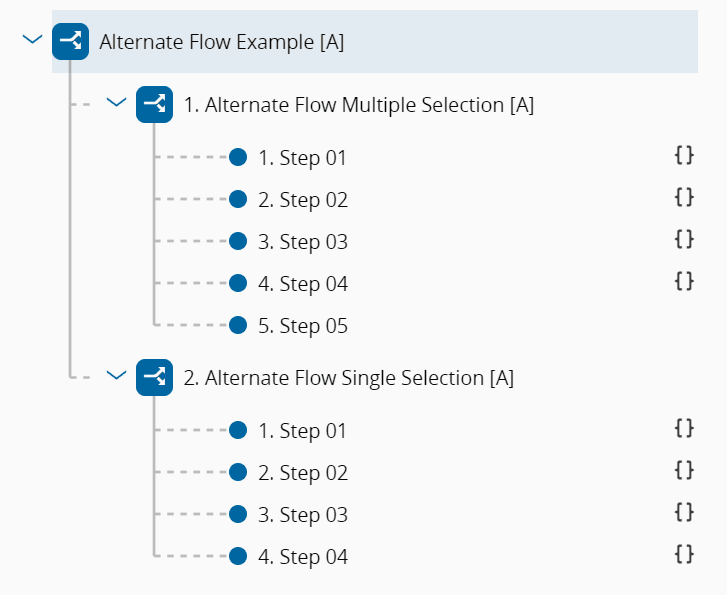This screenshot has width=727, height=595.
Task: Click the Single Selection alternate flow icon
Action: point(155,377)
